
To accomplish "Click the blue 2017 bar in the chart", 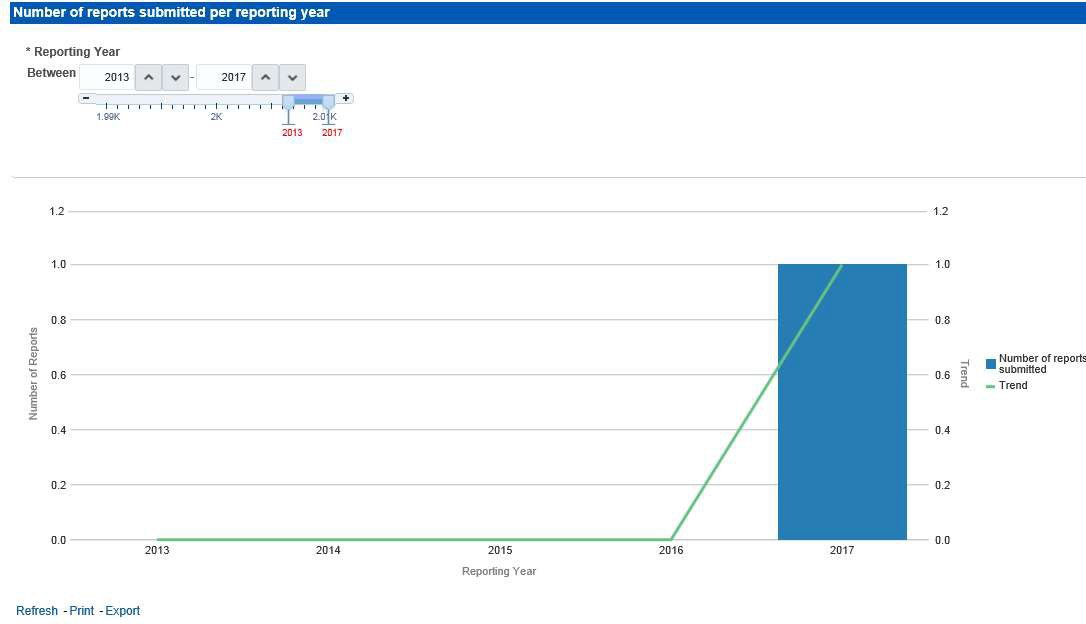I will coord(842,400).
